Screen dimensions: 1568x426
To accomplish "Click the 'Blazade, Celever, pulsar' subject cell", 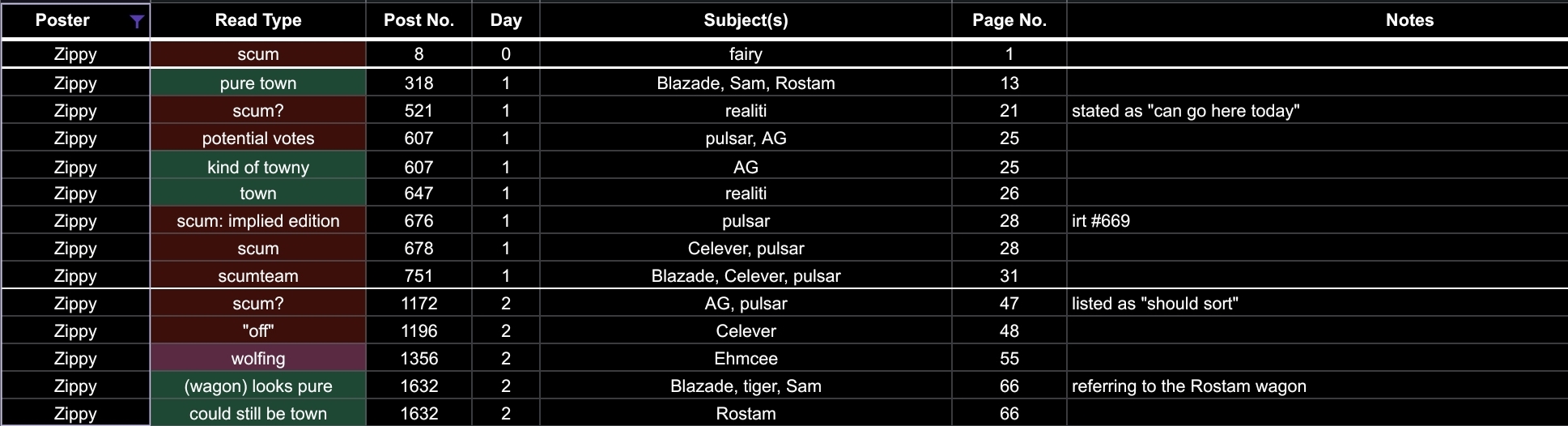I will [x=746, y=276].
